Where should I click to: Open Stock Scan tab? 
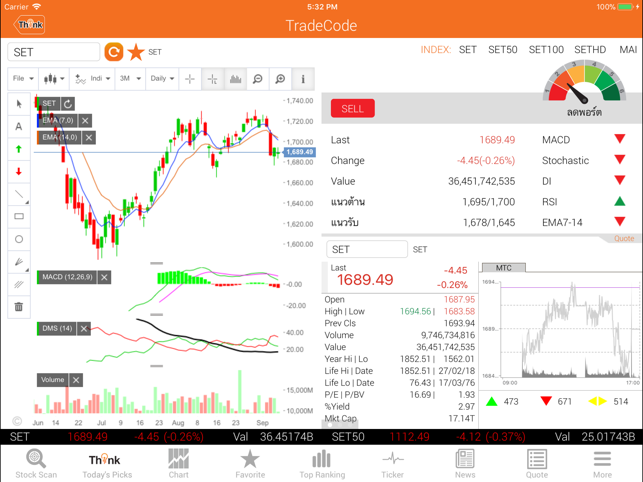tap(36, 464)
